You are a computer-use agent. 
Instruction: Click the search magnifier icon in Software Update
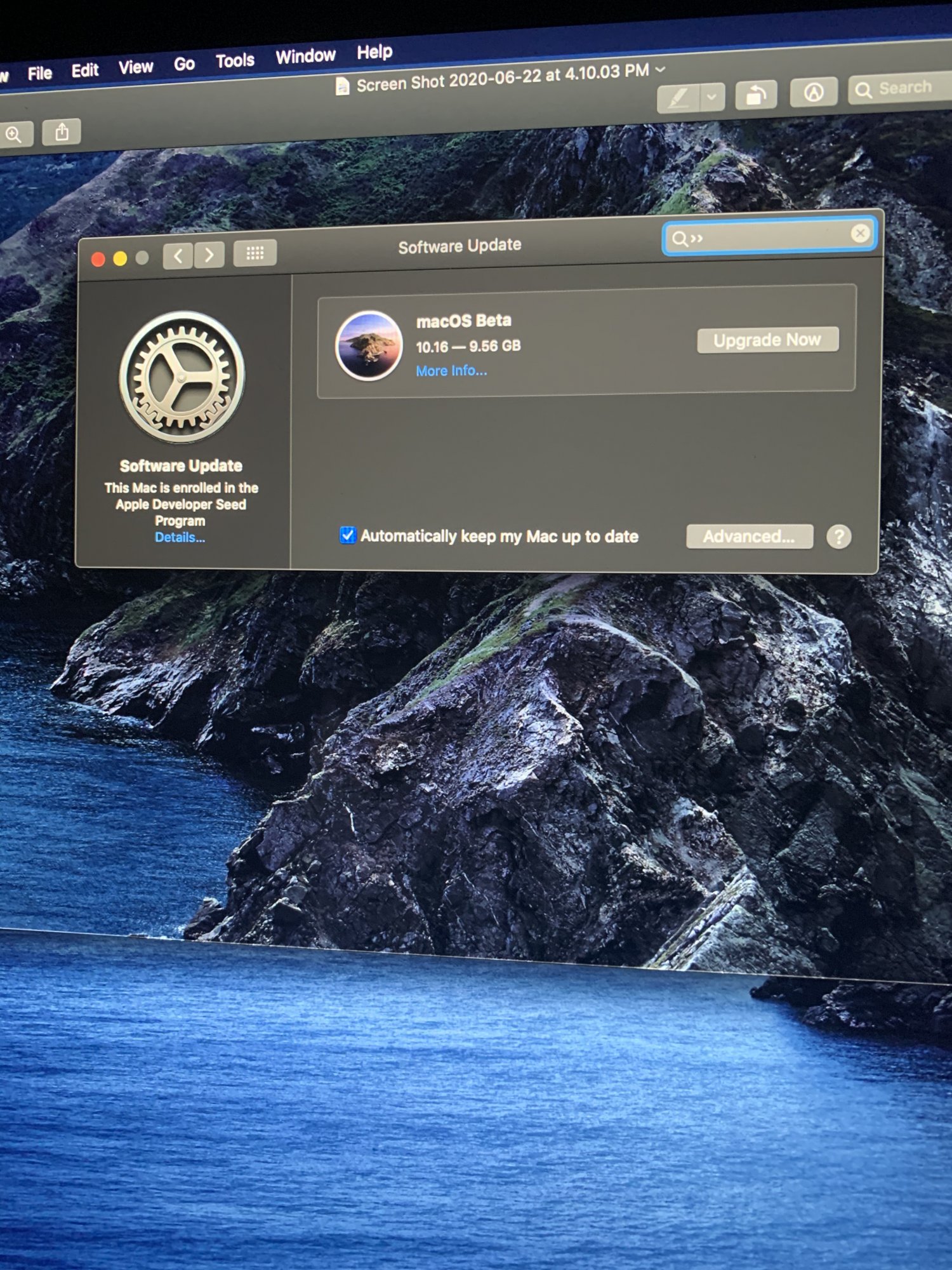pos(680,239)
